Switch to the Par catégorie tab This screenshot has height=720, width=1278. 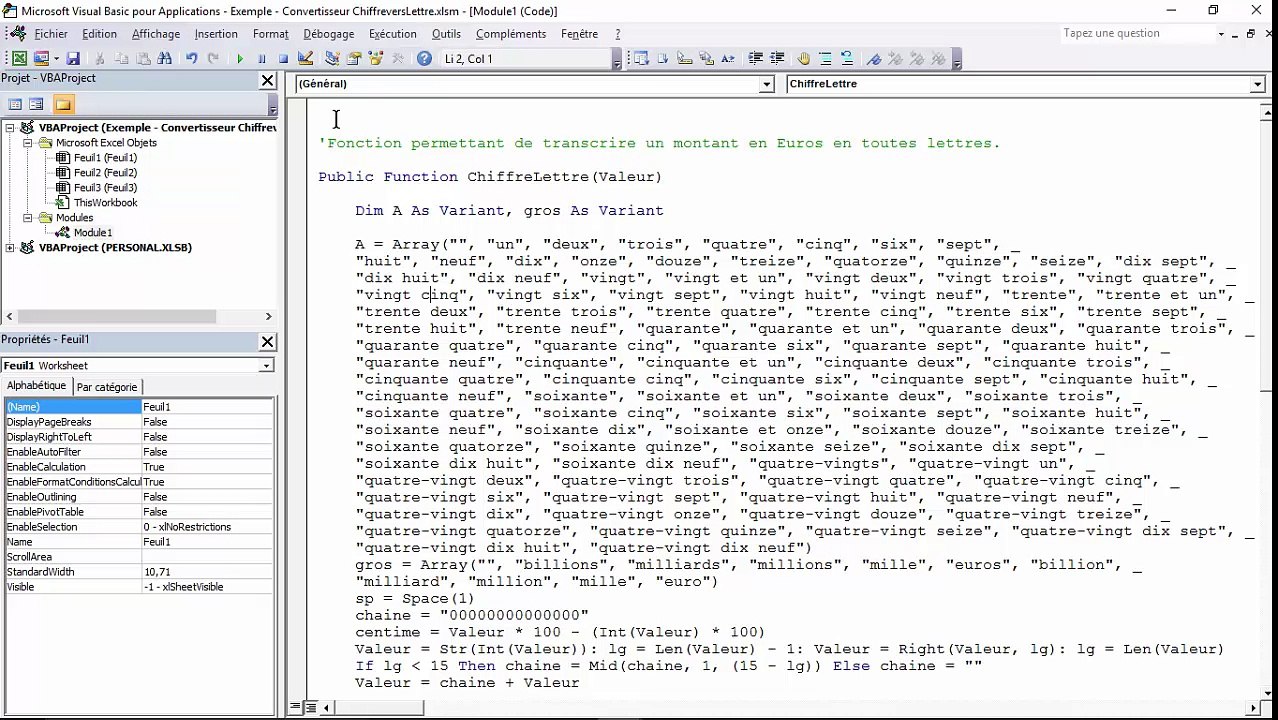[107, 387]
